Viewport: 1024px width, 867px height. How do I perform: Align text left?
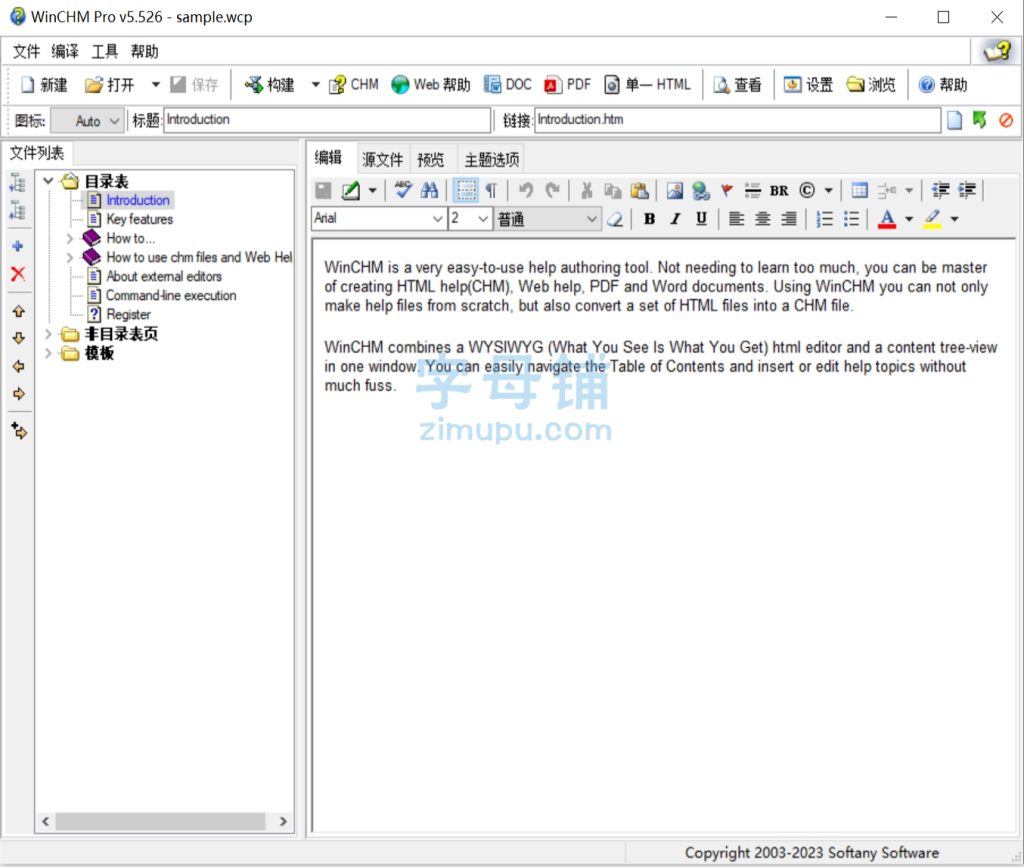click(736, 219)
